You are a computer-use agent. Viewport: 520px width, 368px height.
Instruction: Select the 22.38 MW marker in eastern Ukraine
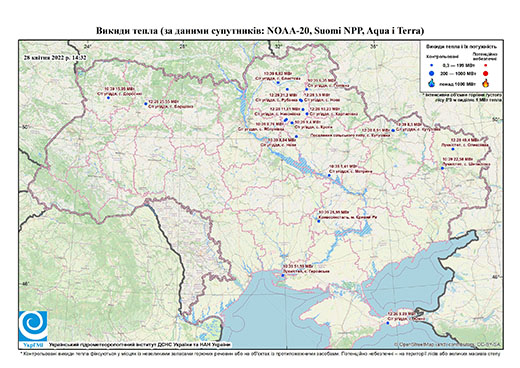tap(443, 168)
